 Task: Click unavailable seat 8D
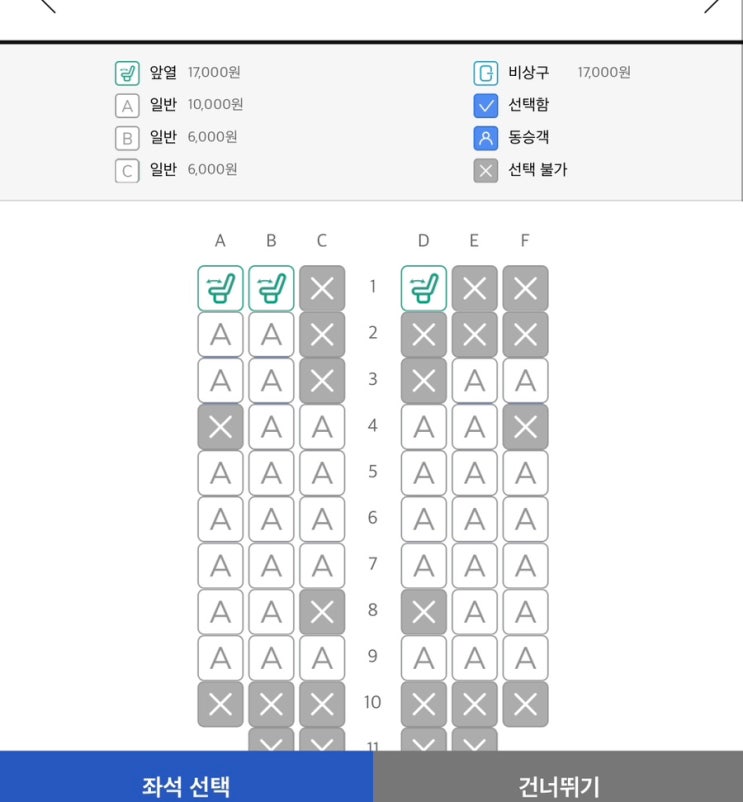coord(424,611)
